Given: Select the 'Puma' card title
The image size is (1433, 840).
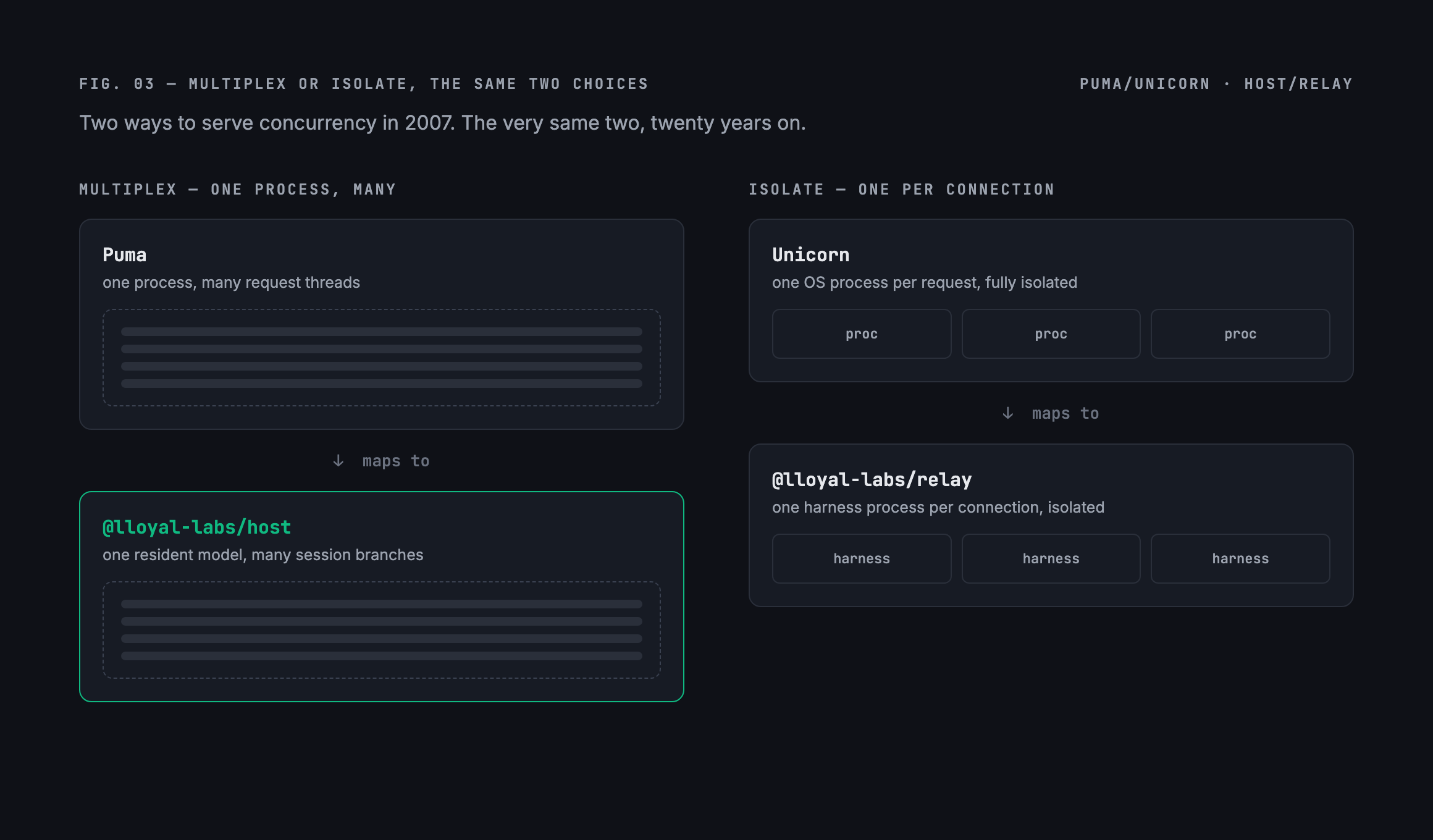Looking at the screenshot, I should 125,255.
